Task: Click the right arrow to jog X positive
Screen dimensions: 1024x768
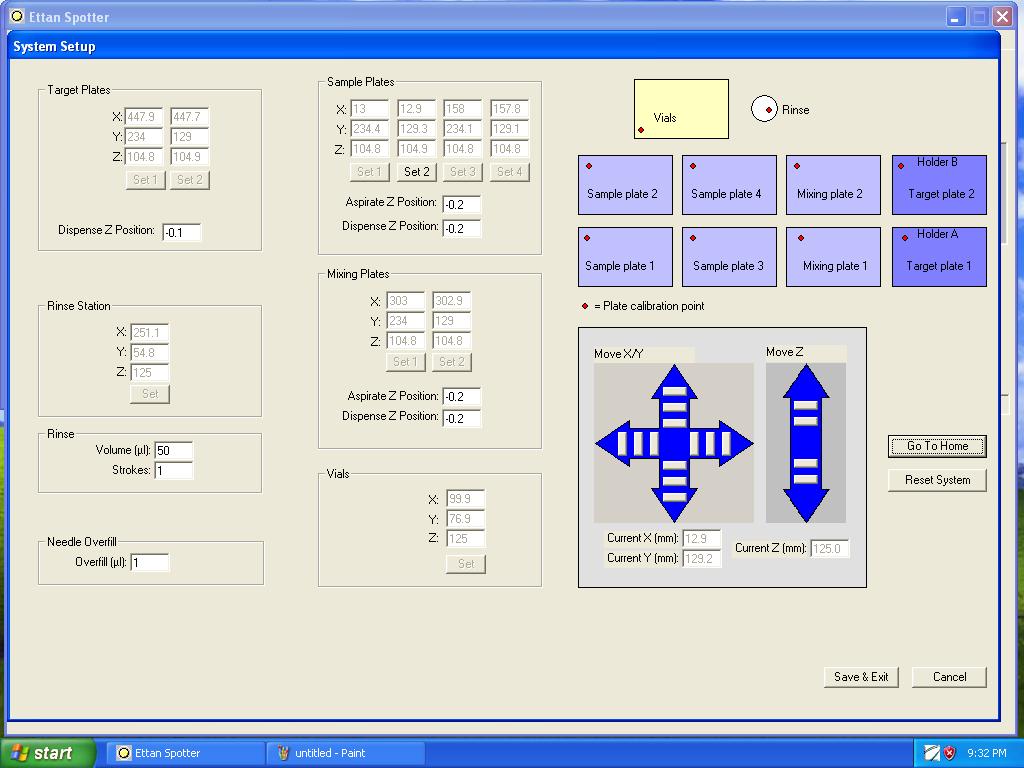Action: click(x=728, y=445)
